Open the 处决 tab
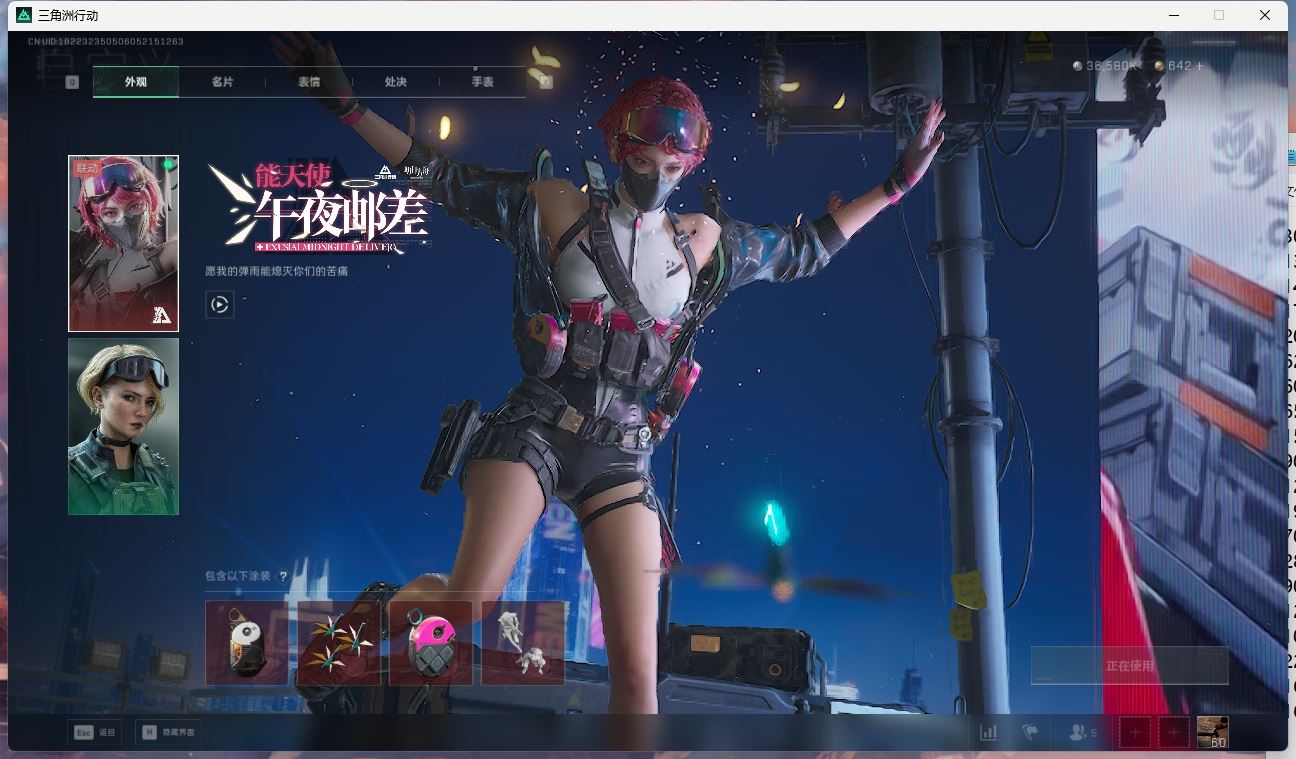This screenshot has height=759, width=1296. point(396,82)
